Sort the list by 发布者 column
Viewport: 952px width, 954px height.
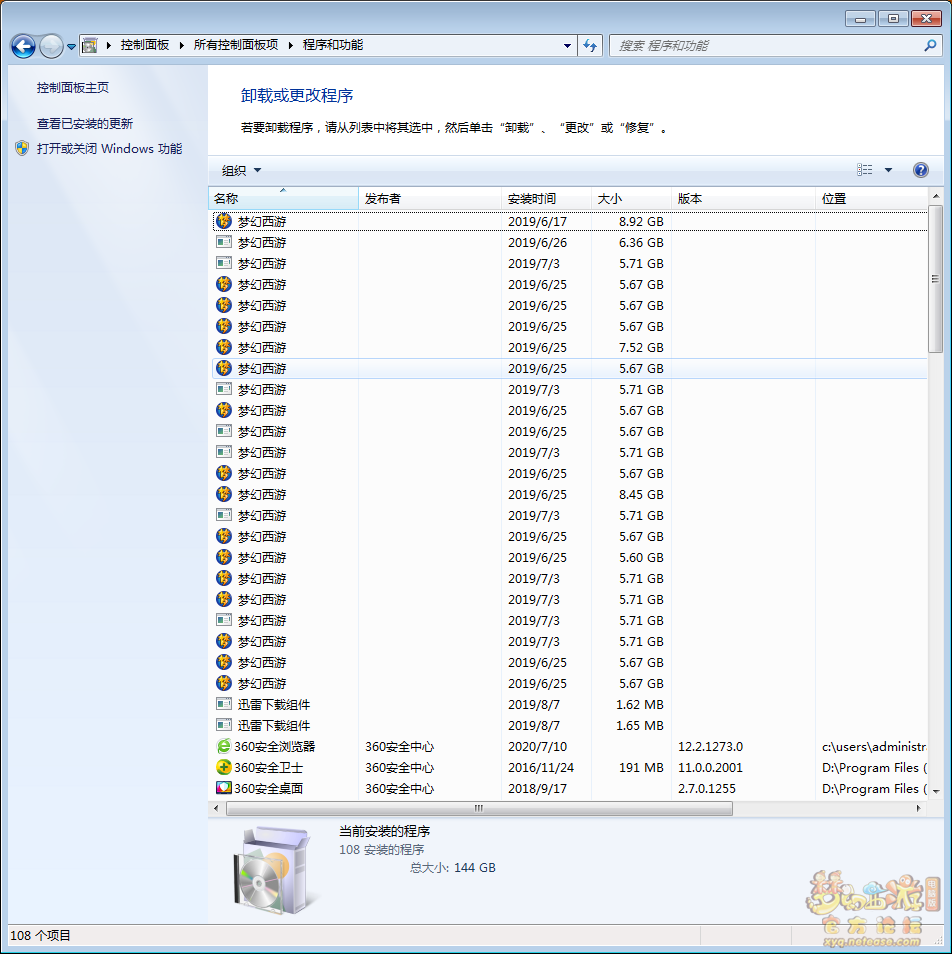pos(429,199)
